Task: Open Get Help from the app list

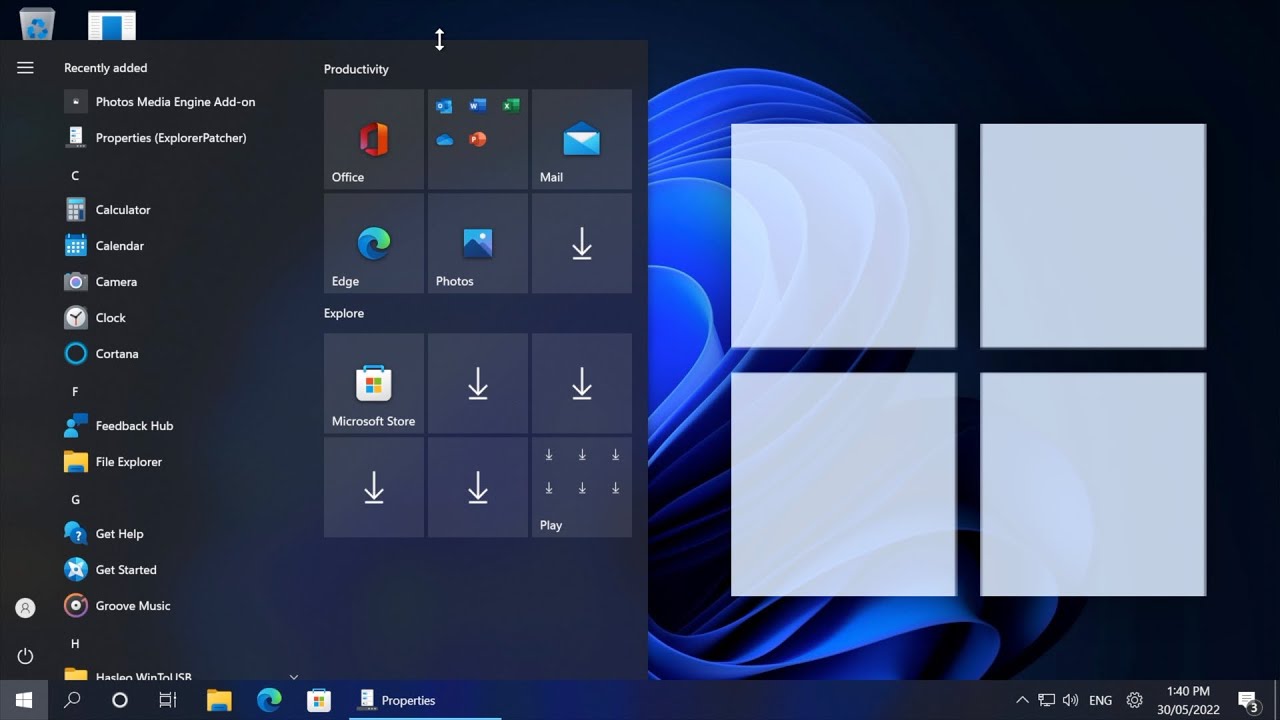Action: [x=182, y=534]
